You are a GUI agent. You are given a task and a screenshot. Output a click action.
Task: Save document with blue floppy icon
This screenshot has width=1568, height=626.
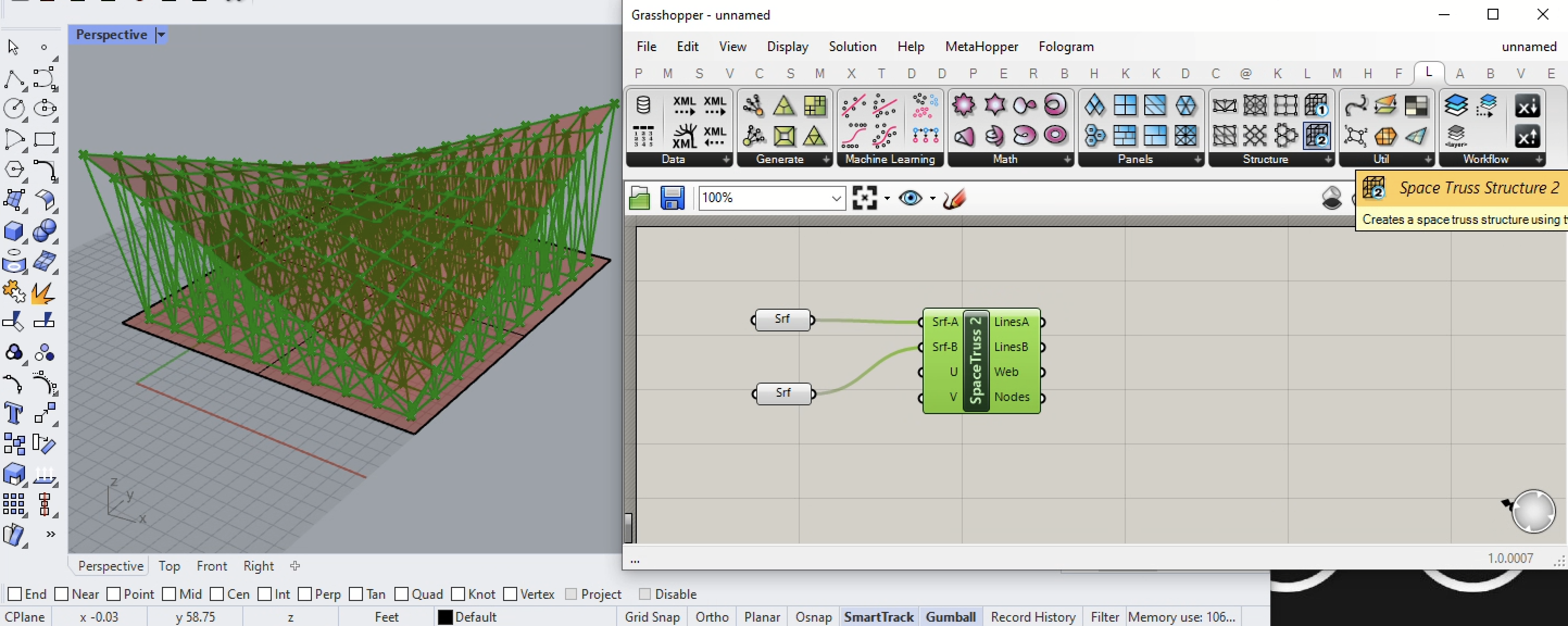672,198
